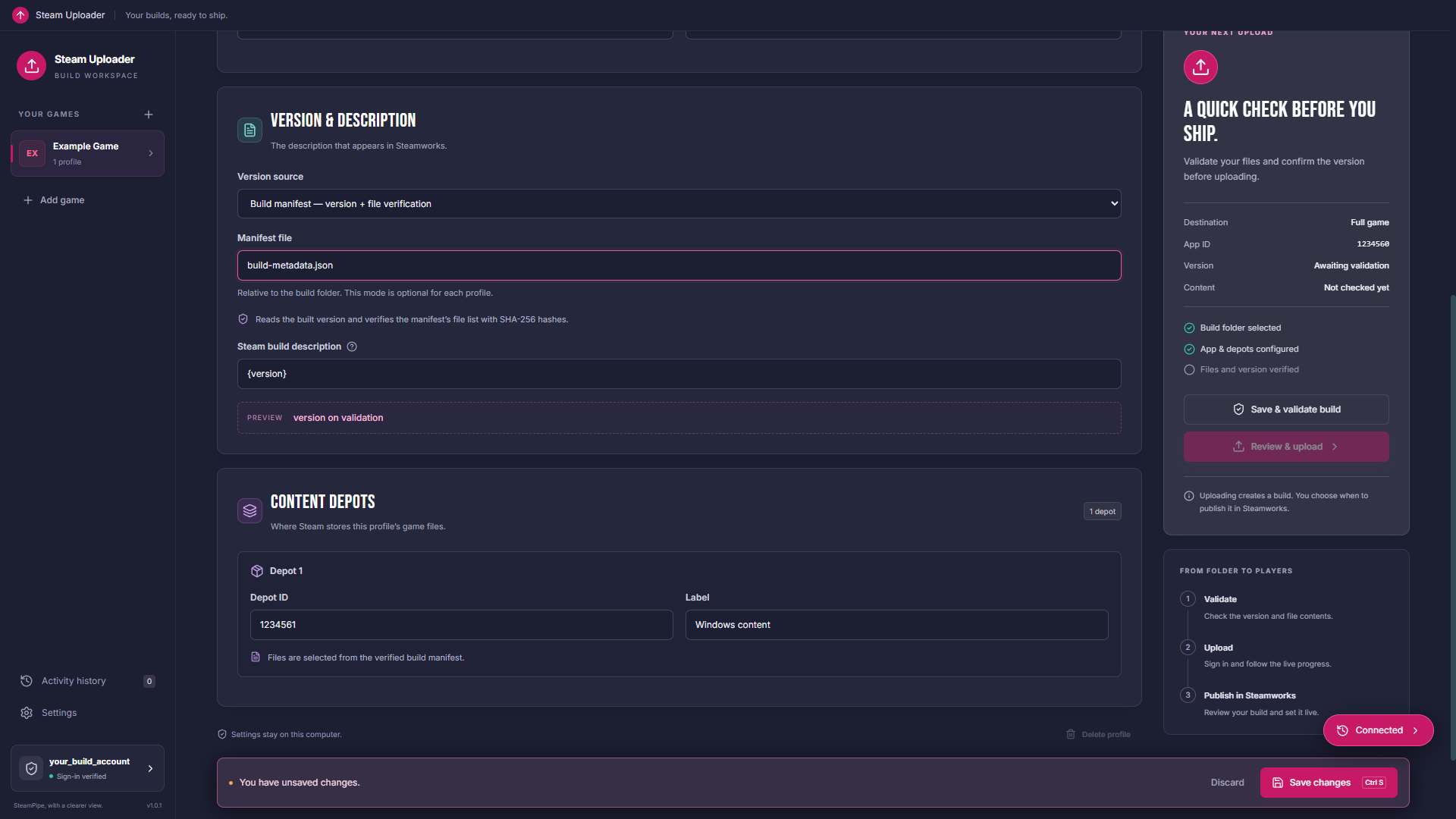Click the Steam build description help icon
This screenshot has height=819, width=1456.
coord(352,347)
